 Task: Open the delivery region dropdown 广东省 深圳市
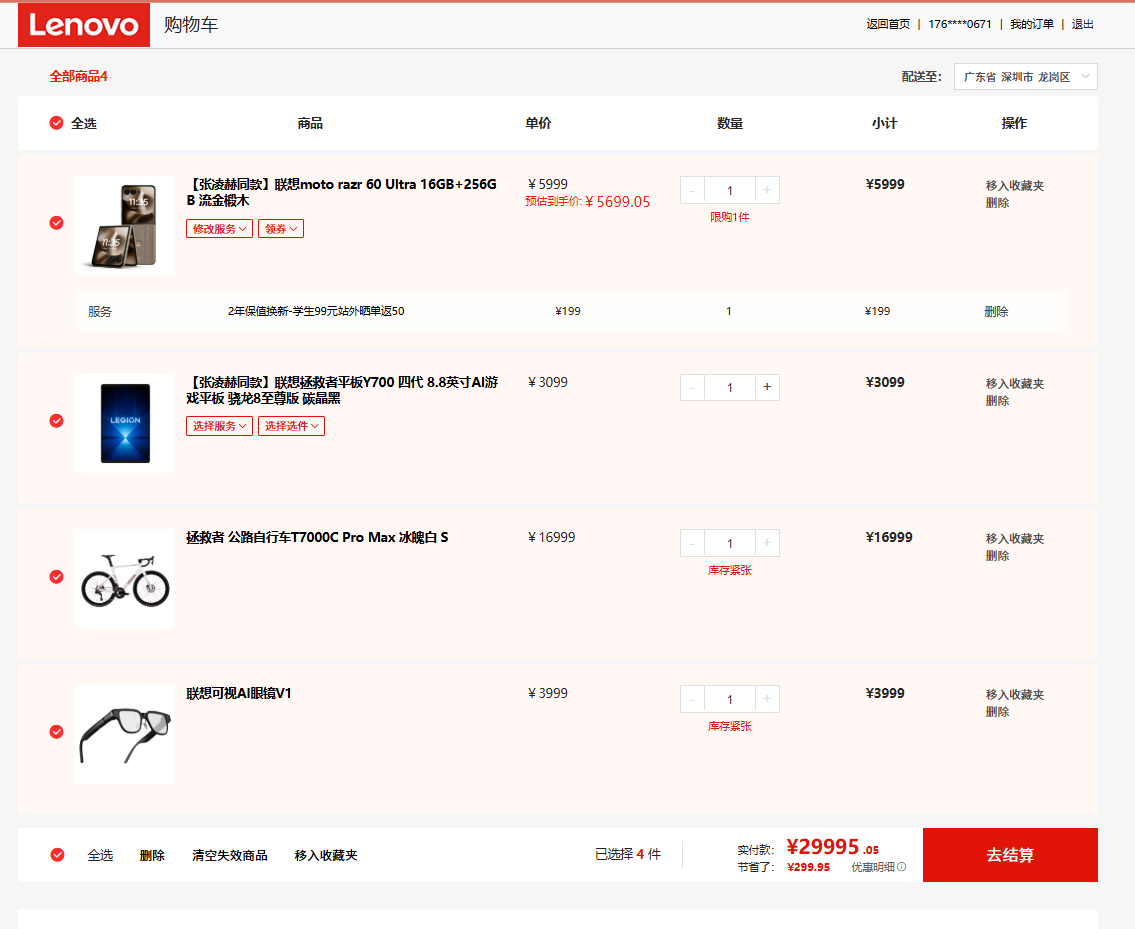[x=1025, y=77]
